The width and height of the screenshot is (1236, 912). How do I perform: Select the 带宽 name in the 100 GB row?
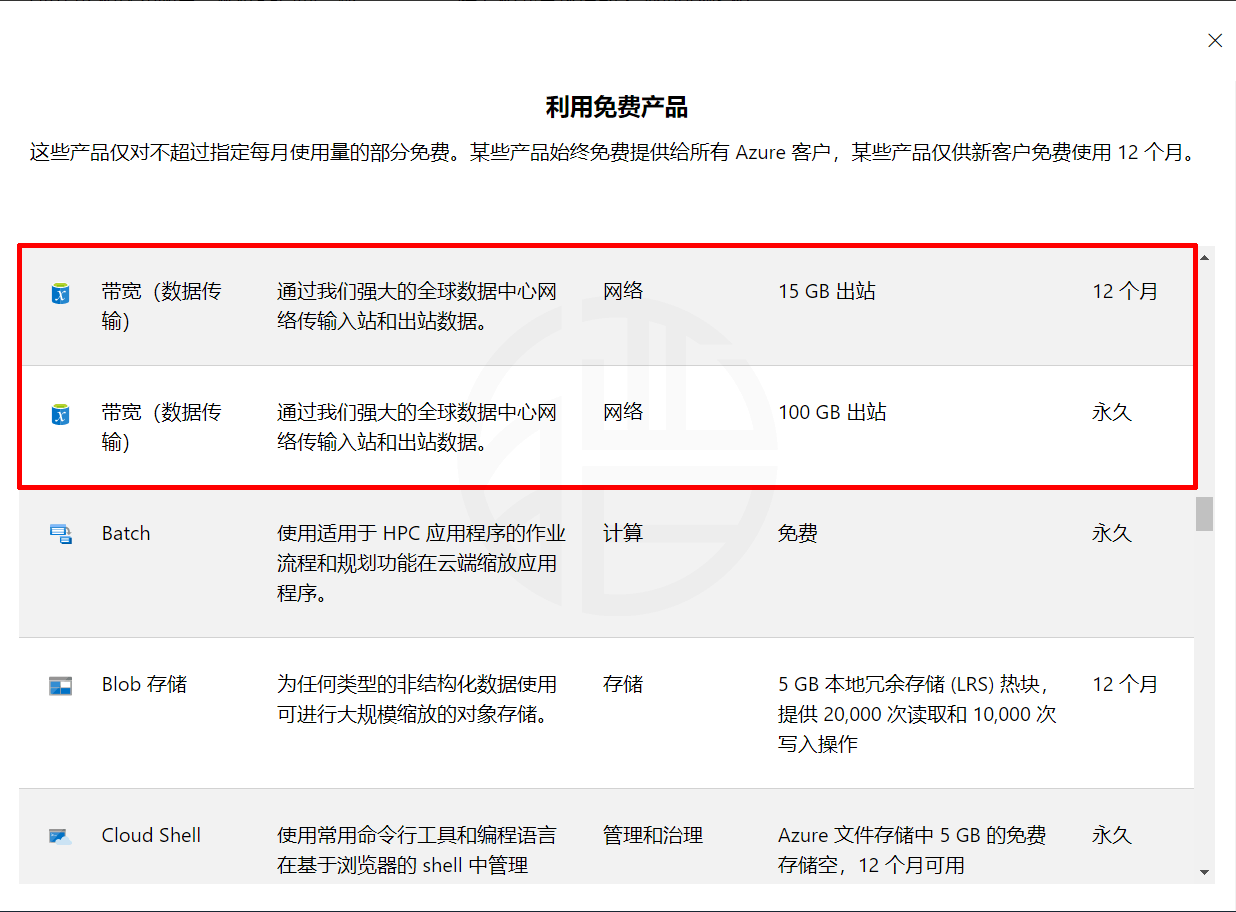[162, 427]
